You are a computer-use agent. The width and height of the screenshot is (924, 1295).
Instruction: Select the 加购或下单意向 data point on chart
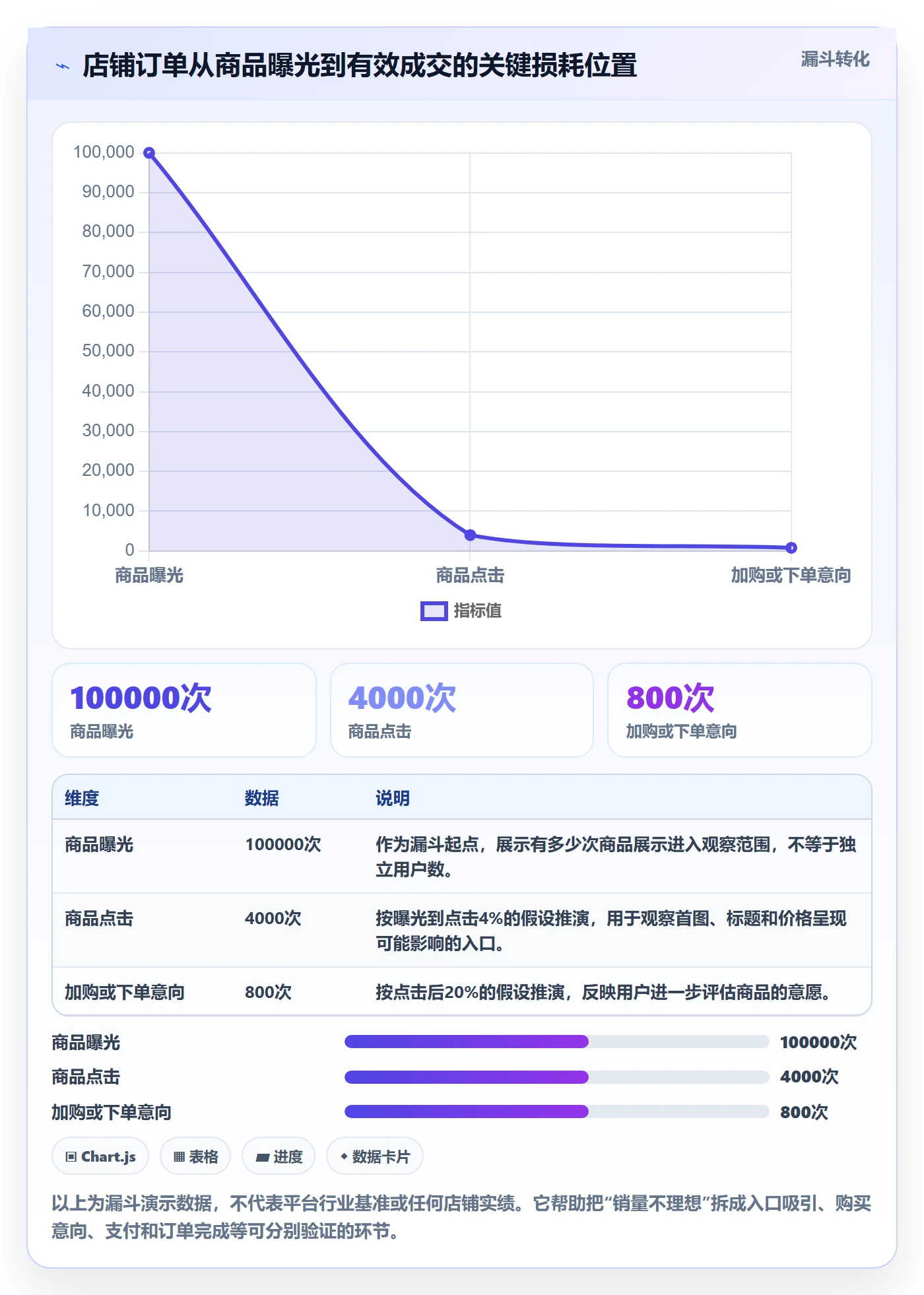[x=791, y=547]
